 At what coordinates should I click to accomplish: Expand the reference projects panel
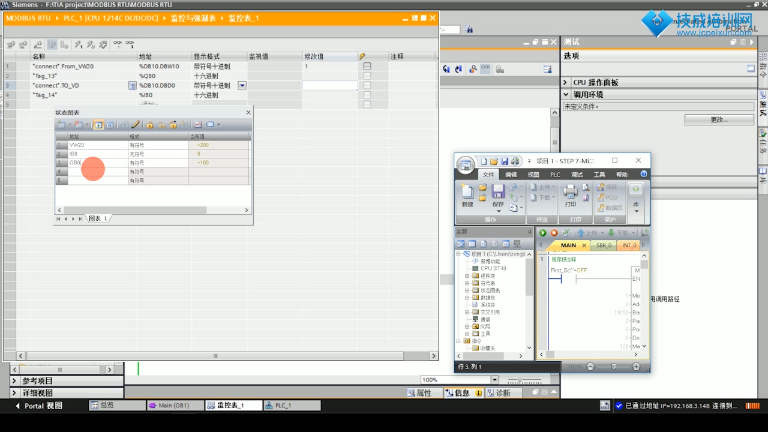(14, 381)
